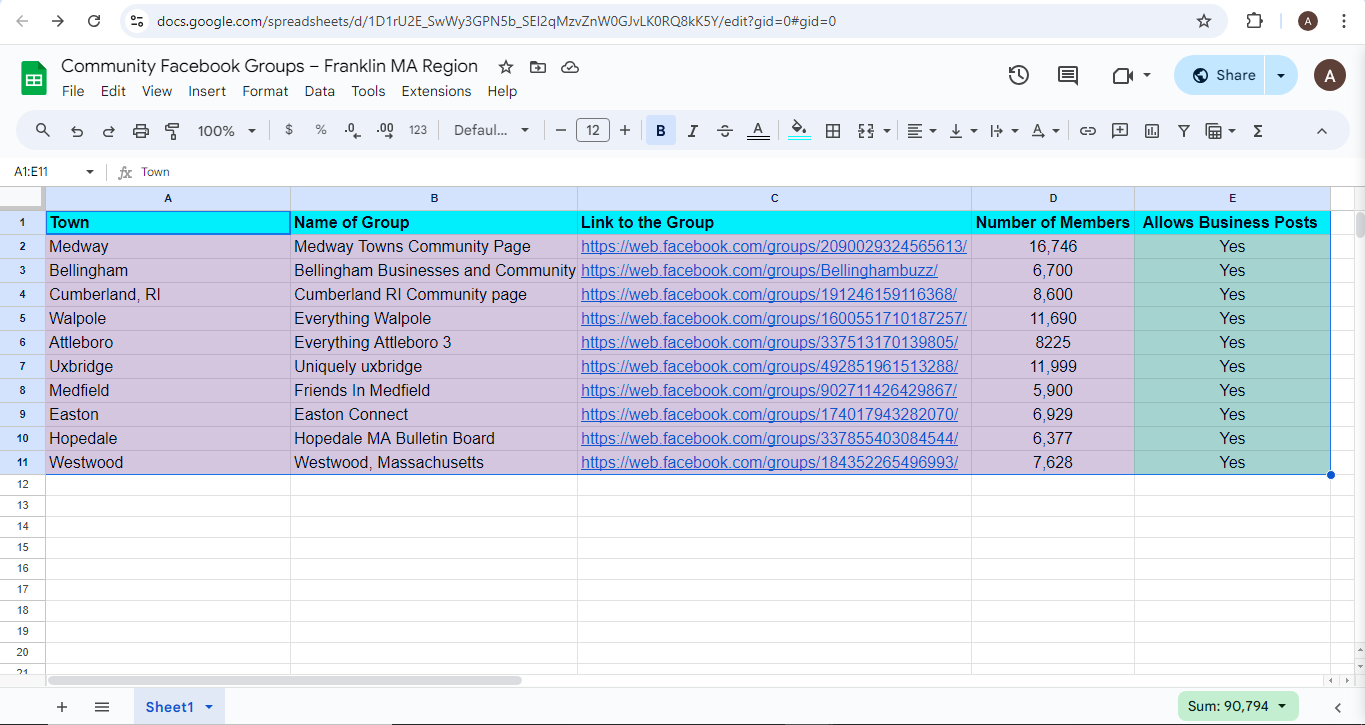The height and width of the screenshot is (725, 1365).
Task: Open the Data menu
Action: (x=320, y=91)
